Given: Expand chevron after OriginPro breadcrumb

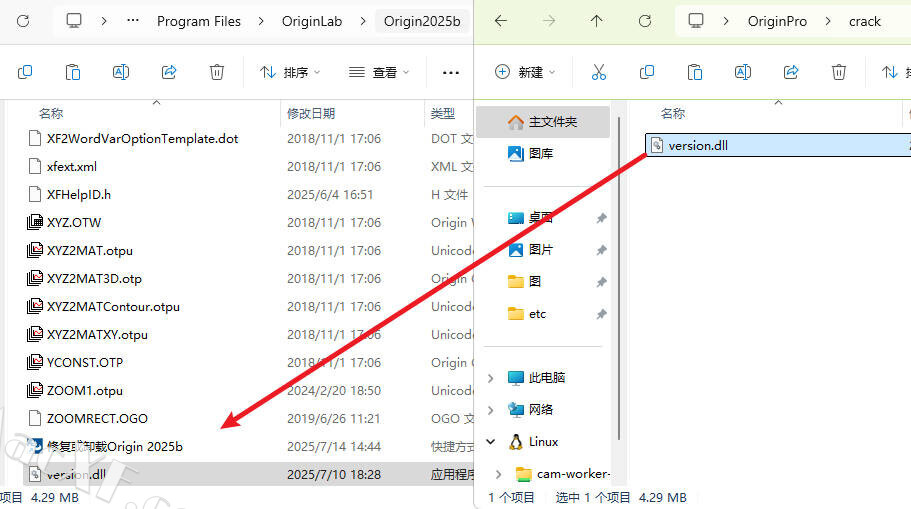Looking at the screenshot, I should click(x=828, y=21).
